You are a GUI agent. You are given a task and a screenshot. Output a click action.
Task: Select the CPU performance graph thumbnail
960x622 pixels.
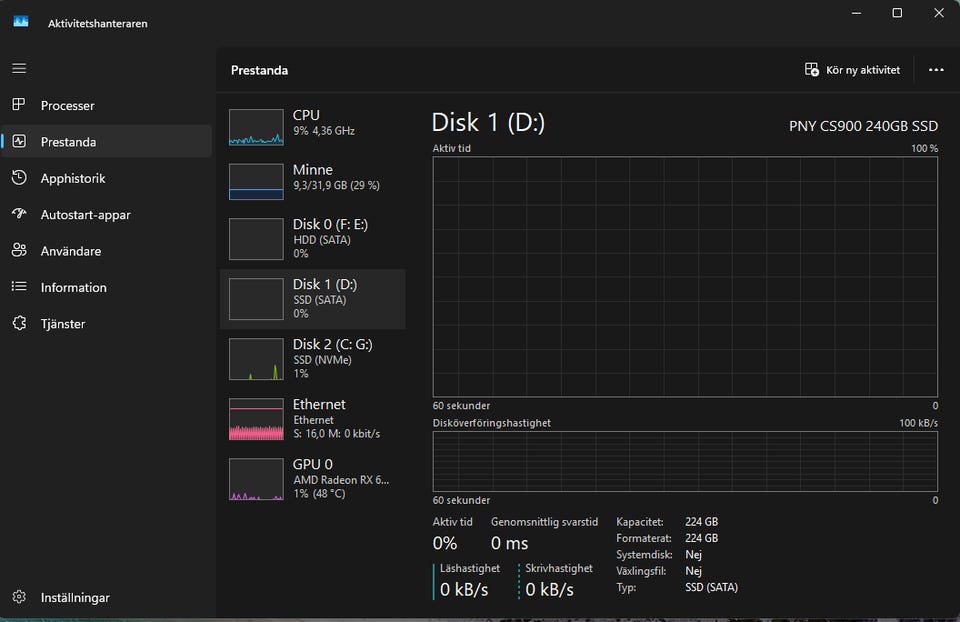pyautogui.click(x=256, y=127)
